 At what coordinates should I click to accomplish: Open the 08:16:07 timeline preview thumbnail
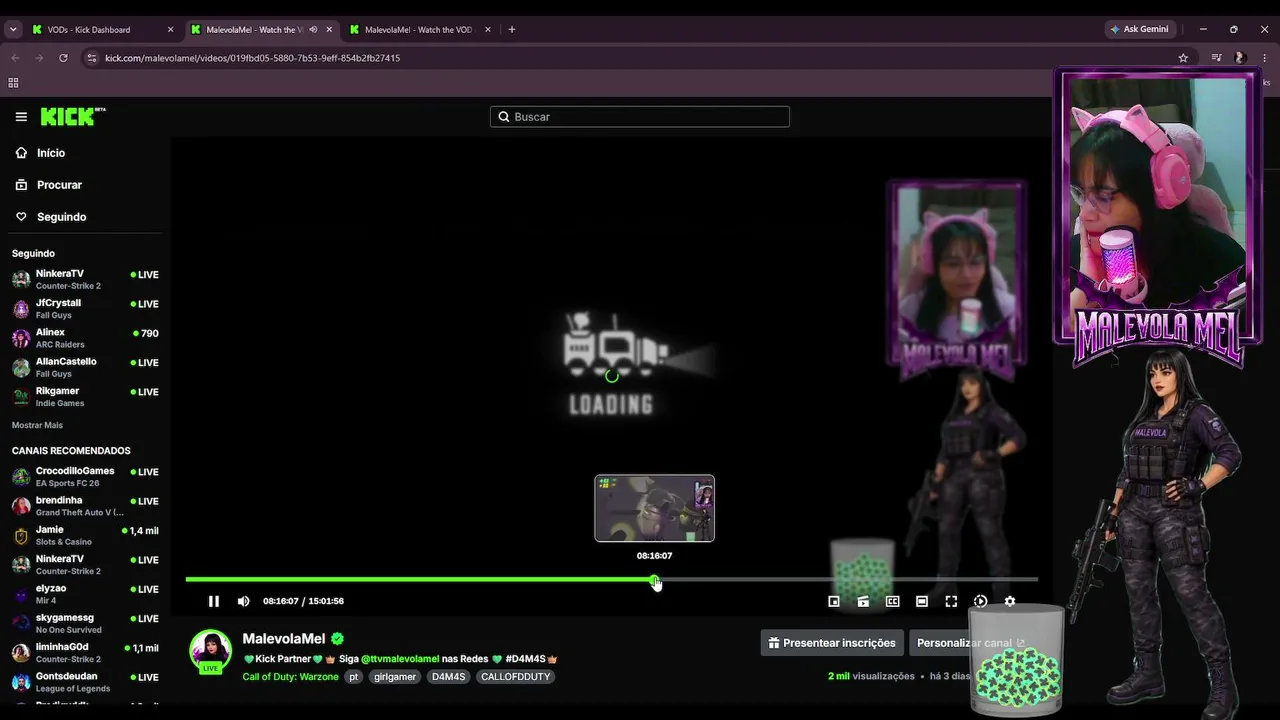(655, 508)
